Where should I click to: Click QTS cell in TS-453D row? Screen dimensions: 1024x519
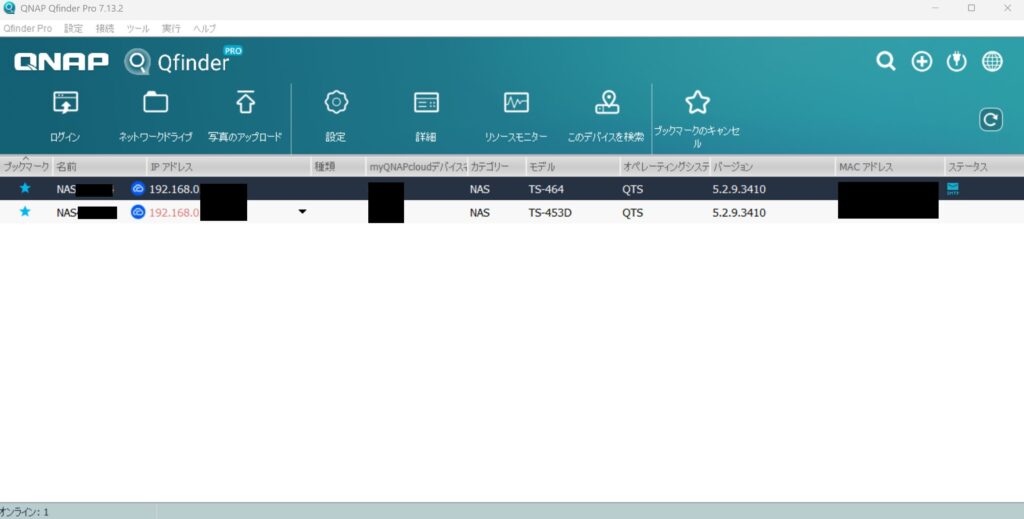632,213
